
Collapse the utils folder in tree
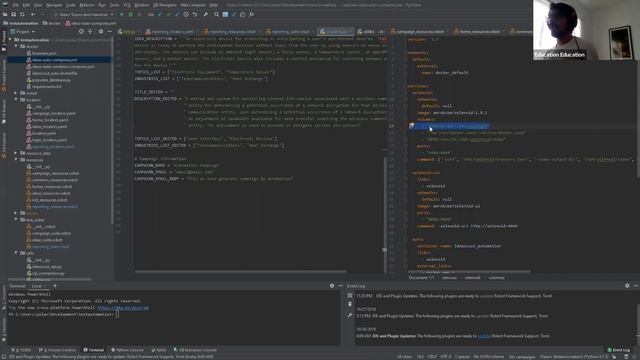(x=16, y=253)
